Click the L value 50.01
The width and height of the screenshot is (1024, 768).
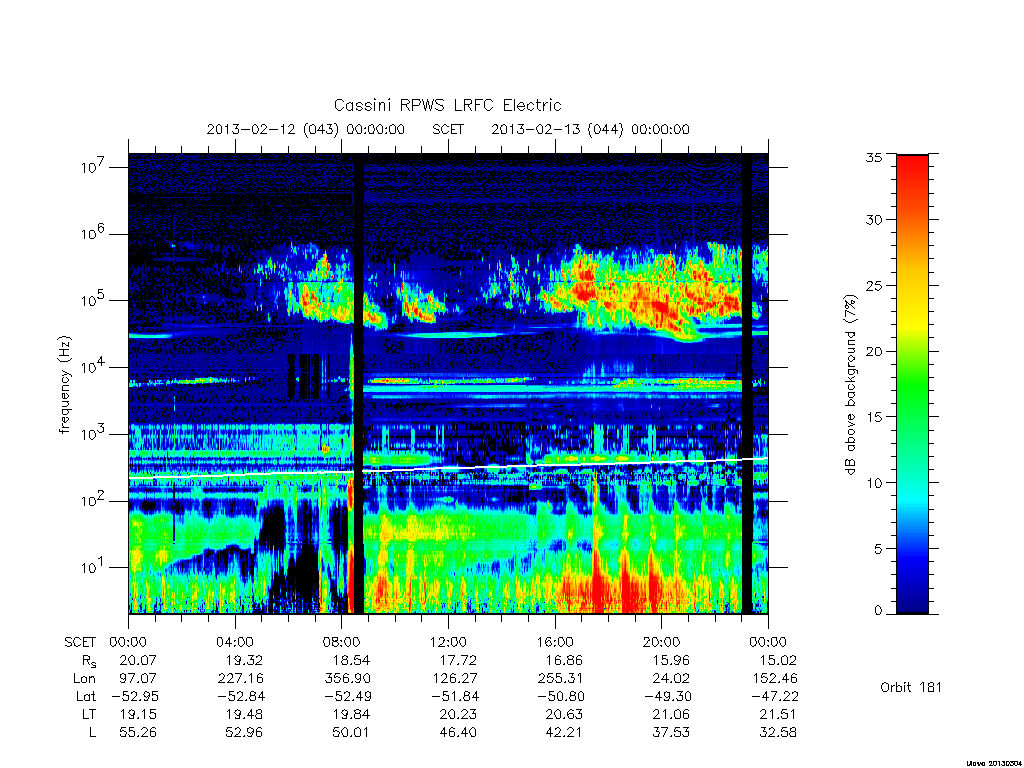pos(351,733)
